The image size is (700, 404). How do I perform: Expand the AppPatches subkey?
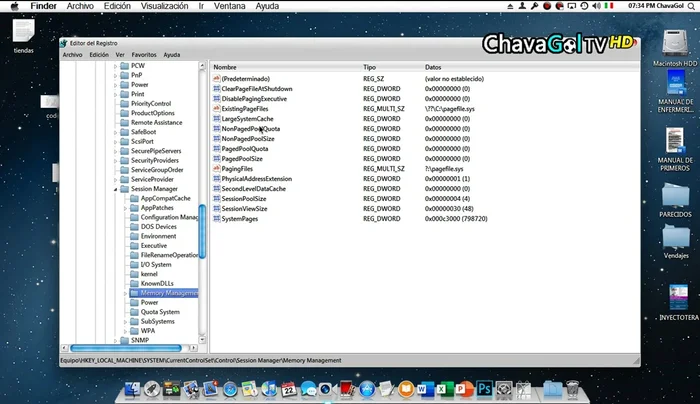tap(125, 208)
